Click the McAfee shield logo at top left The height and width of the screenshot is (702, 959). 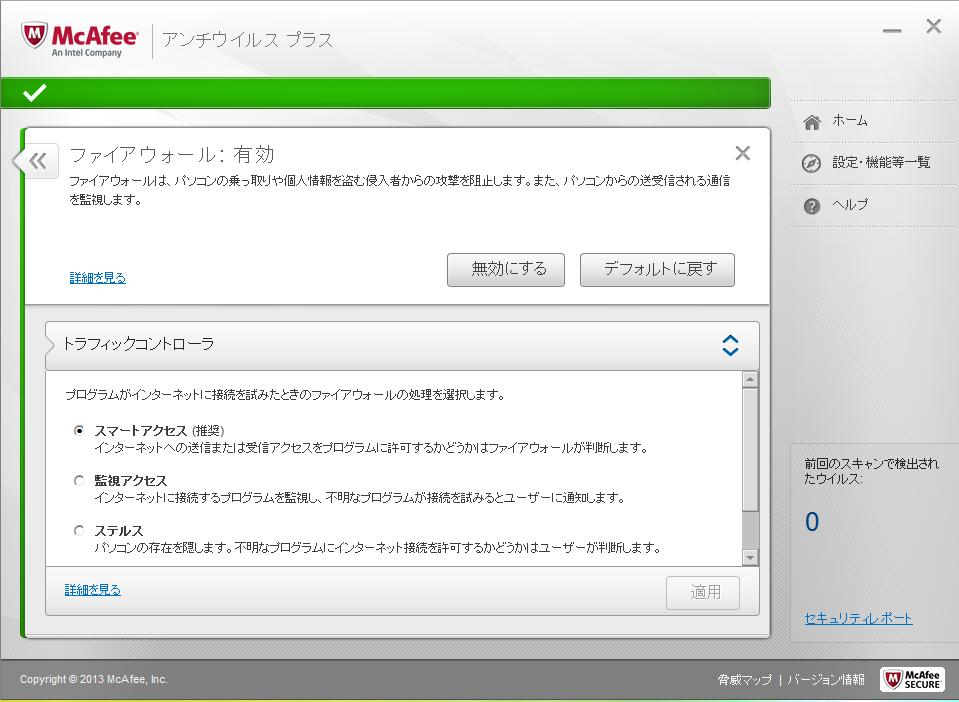(x=34, y=35)
